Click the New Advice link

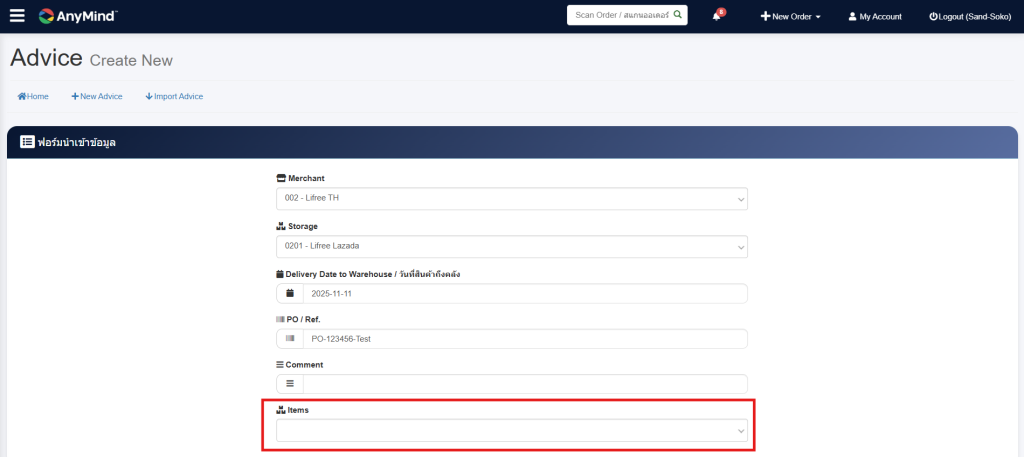click(x=97, y=96)
